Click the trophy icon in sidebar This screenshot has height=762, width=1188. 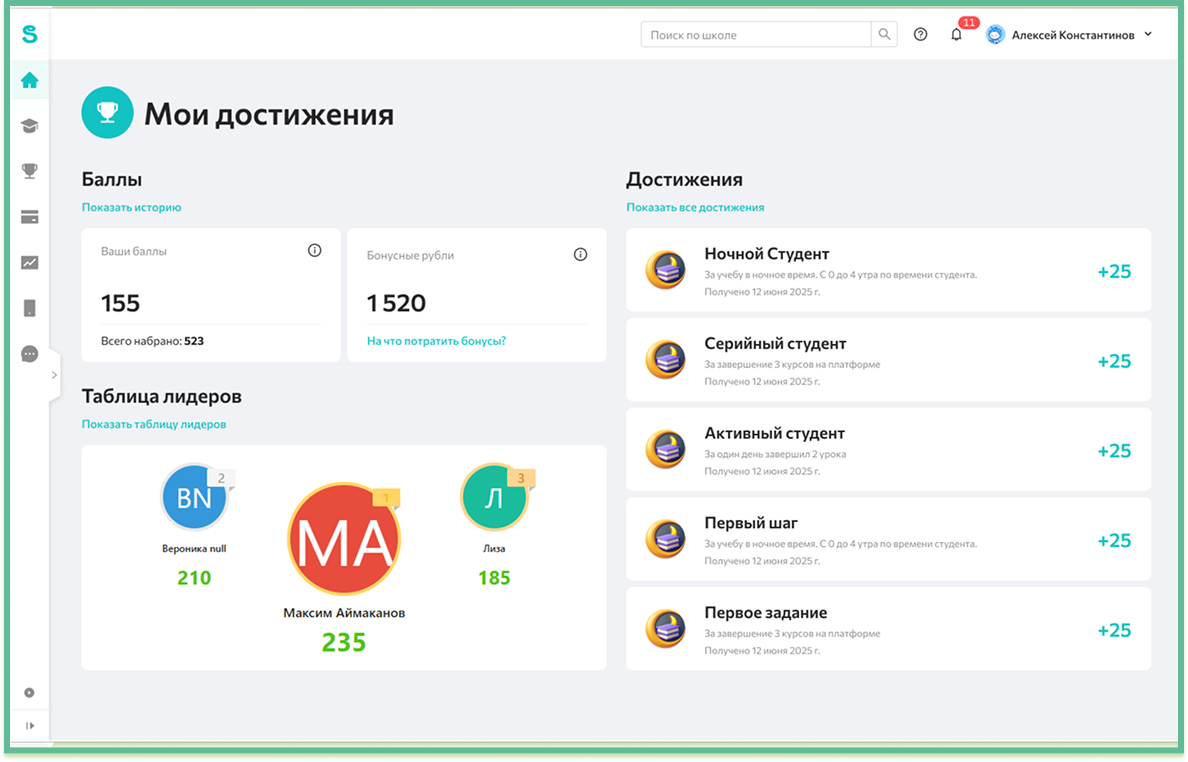(29, 171)
